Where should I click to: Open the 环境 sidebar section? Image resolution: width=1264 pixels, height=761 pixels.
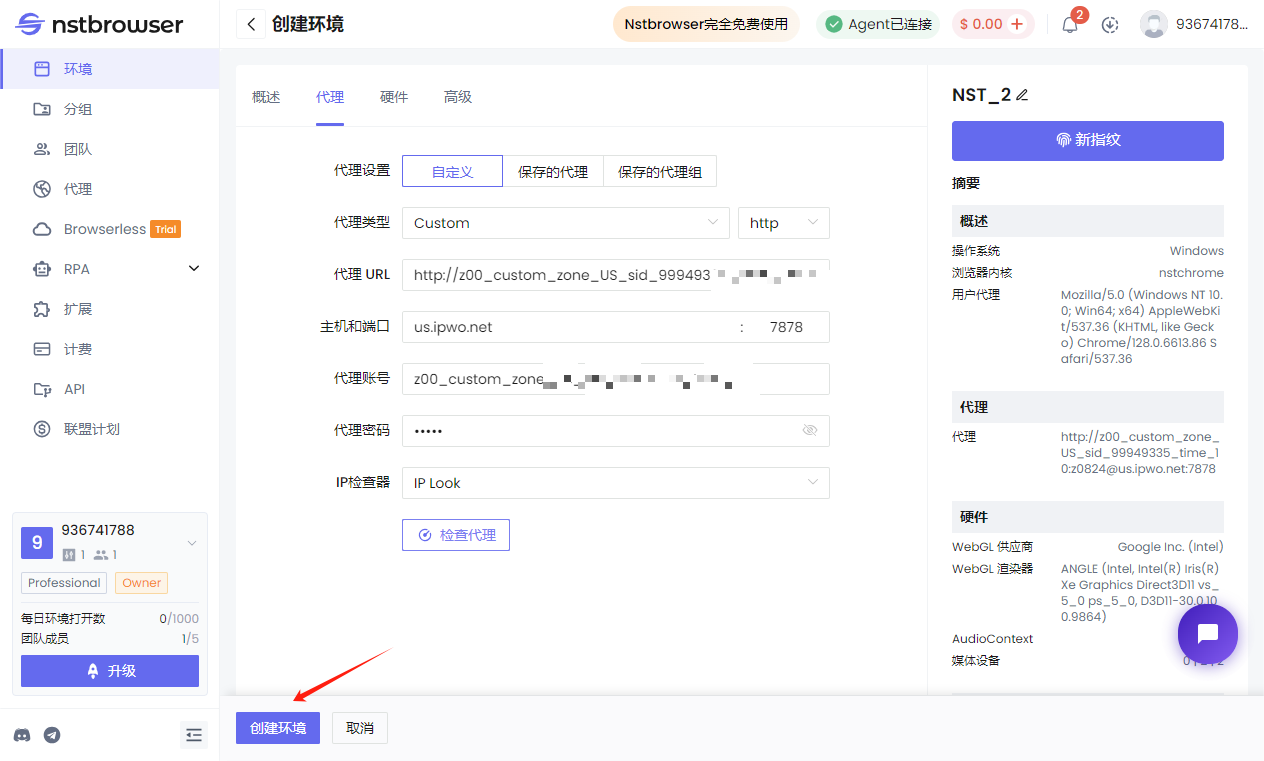110,69
